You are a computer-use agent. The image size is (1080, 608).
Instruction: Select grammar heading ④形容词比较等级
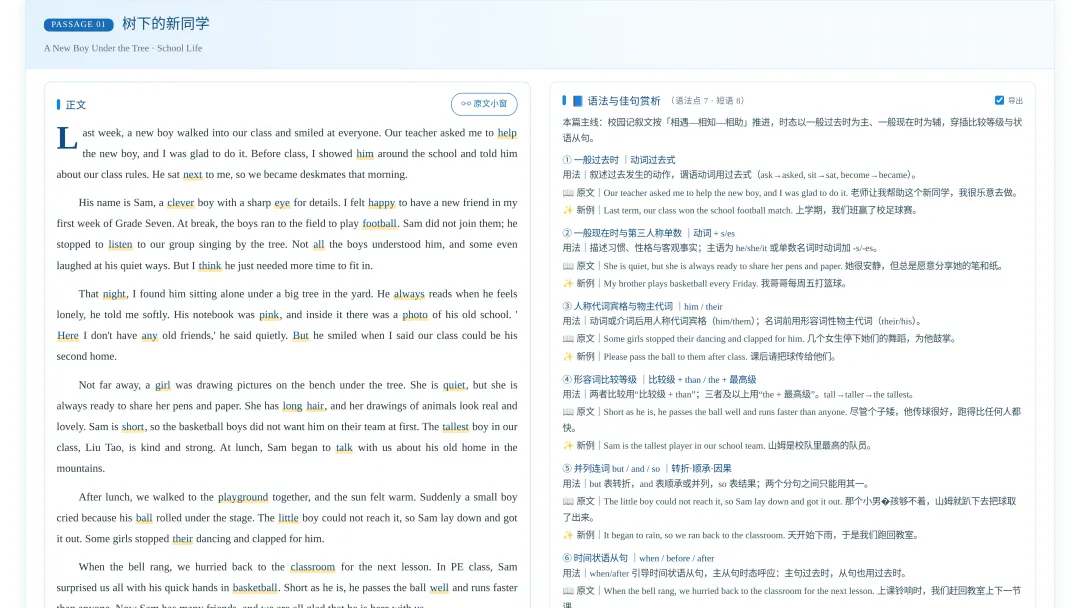[658, 379]
